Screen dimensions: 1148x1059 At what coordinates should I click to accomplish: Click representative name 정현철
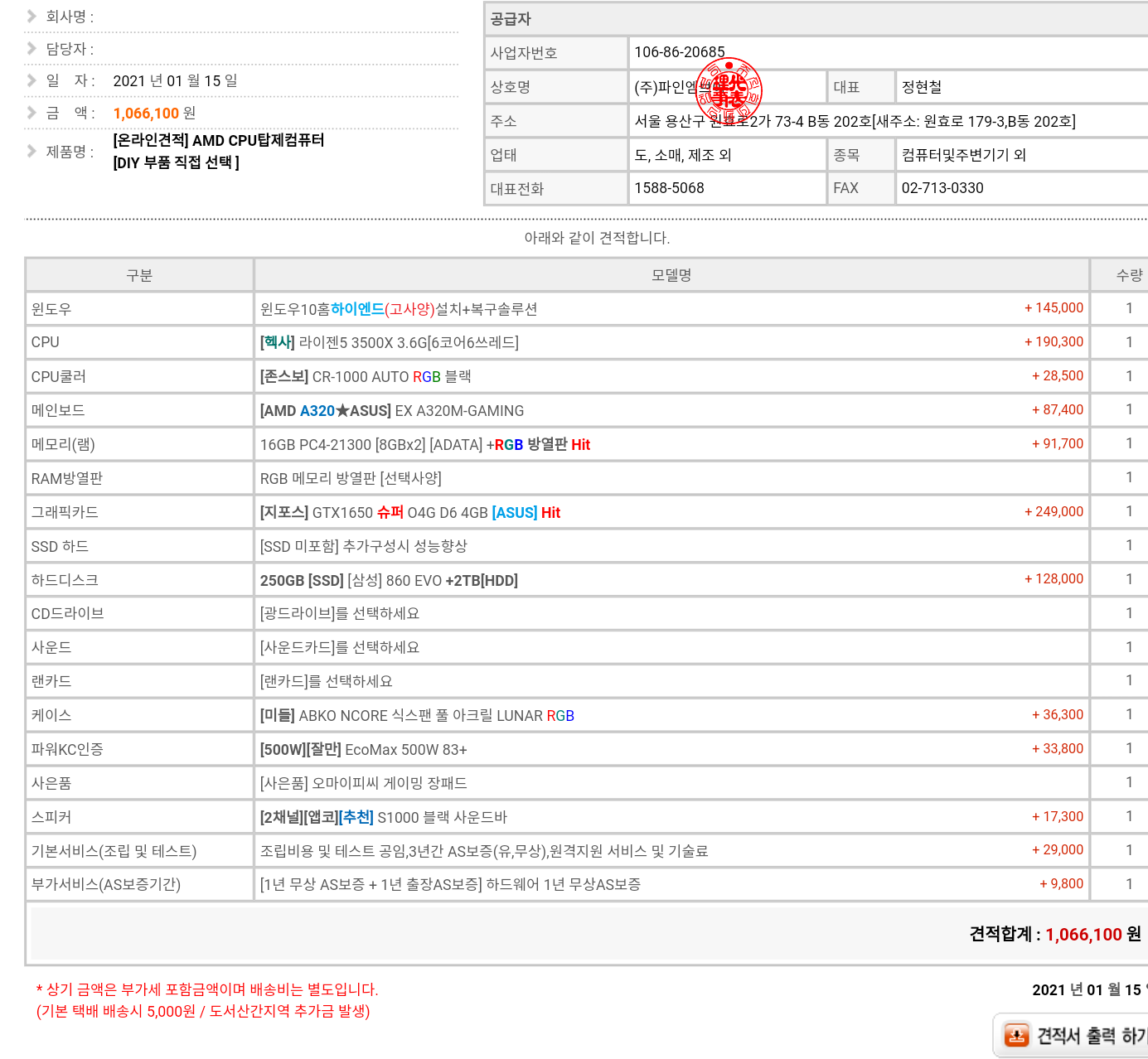click(922, 87)
